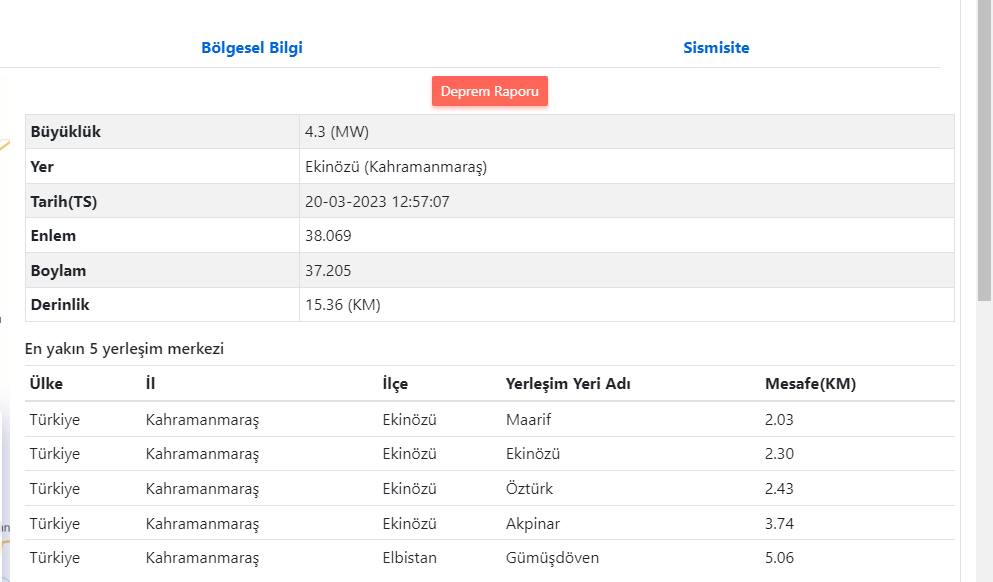
Task: Click the Akpinar settlement name
Action: click(x=533, y=523)
